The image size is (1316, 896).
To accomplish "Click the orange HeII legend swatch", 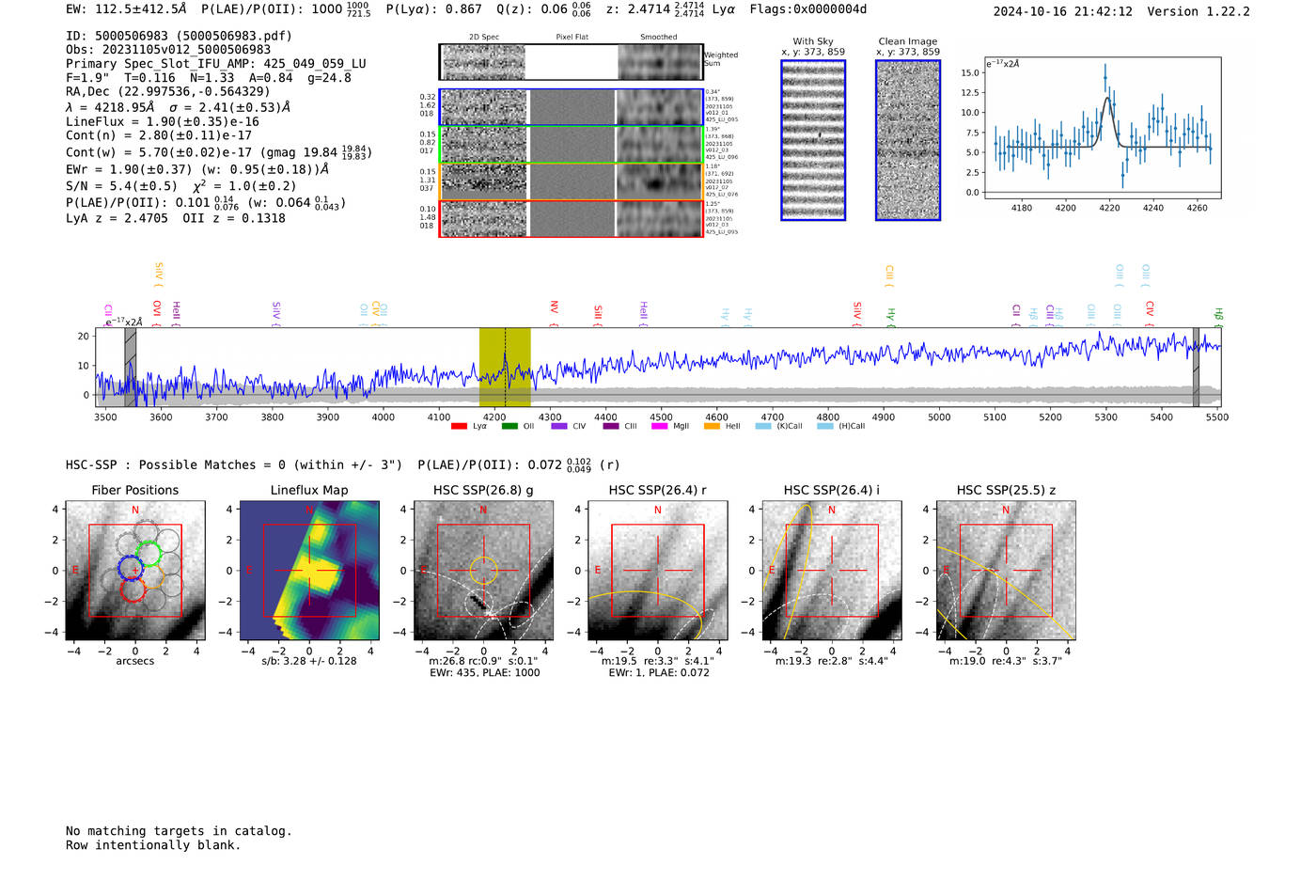I will pos(712,426).
